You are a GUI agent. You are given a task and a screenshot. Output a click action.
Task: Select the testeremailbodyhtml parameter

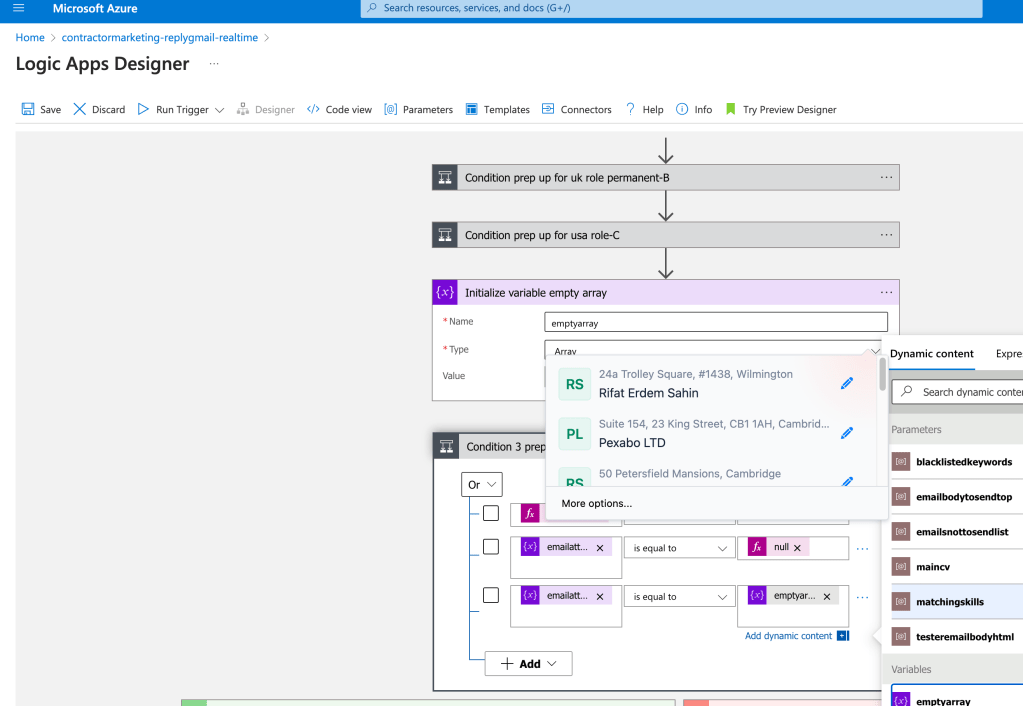pos(956,637)
